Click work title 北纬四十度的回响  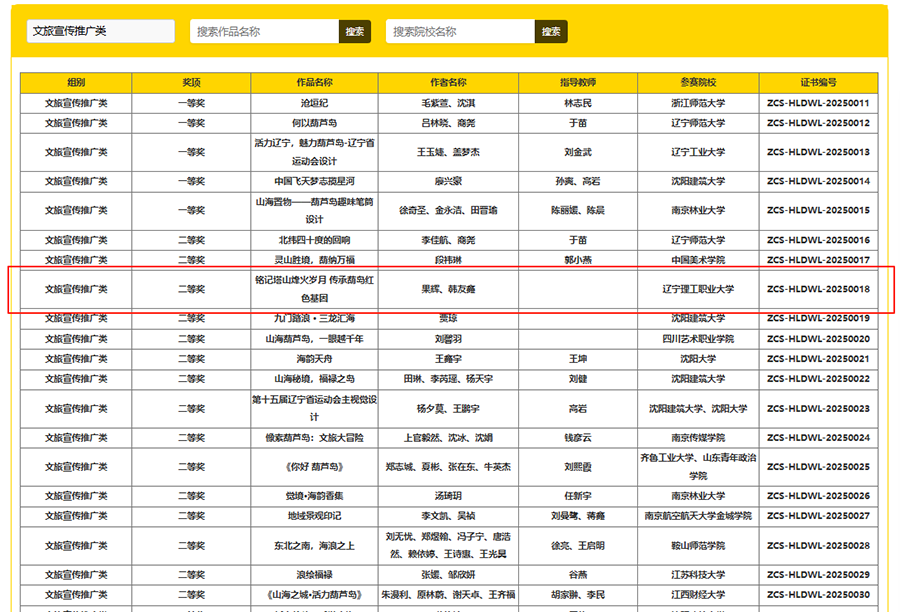(x=314, y=240)
